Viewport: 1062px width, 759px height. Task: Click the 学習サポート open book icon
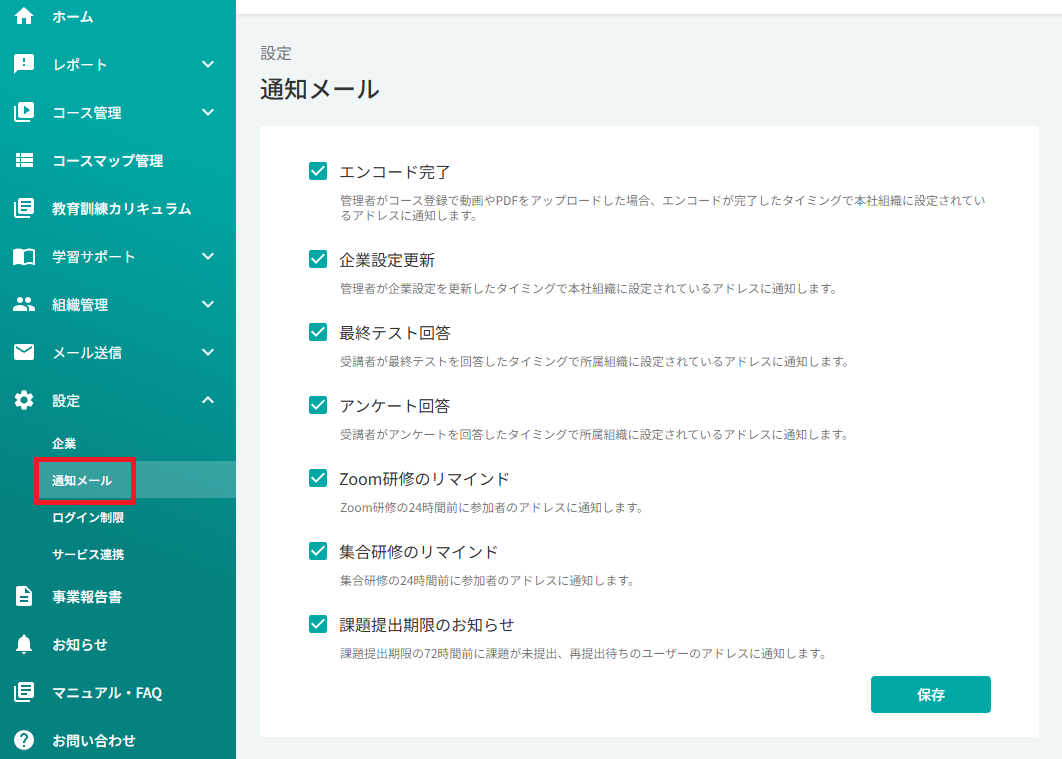(x=24, y=257)
